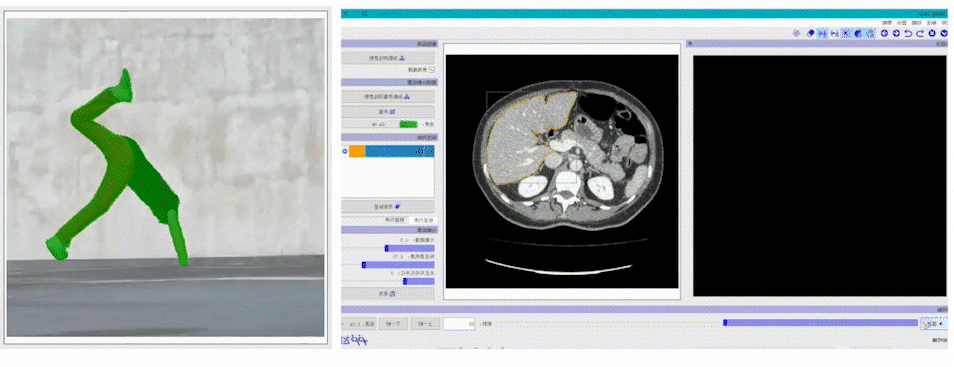Toggle the checkbox under the first upload button
954x367 pixels.
coord(432,69)
